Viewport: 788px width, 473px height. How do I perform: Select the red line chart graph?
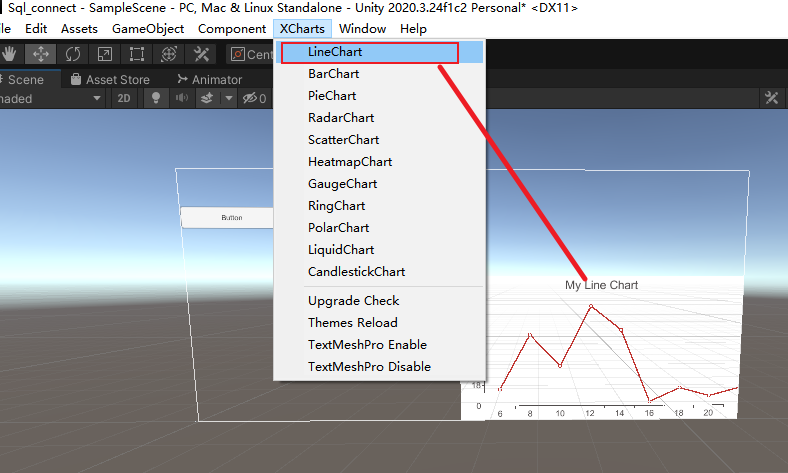tap(618, 354)
